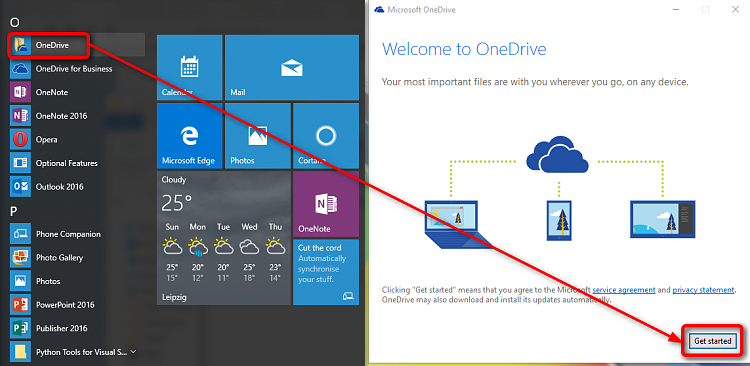750x366 pixels.
Task: Open the Phone Companion icon
Action: 21,234
